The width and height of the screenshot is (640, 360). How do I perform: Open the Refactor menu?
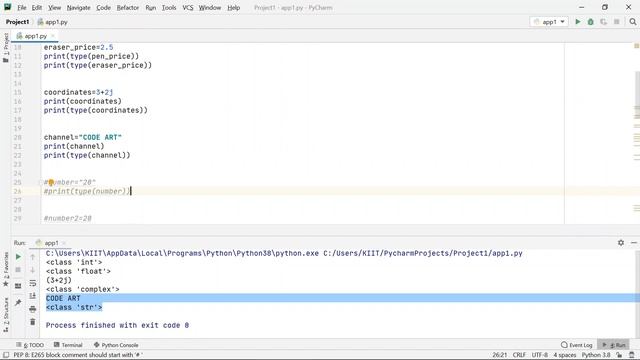coord(128,7)
